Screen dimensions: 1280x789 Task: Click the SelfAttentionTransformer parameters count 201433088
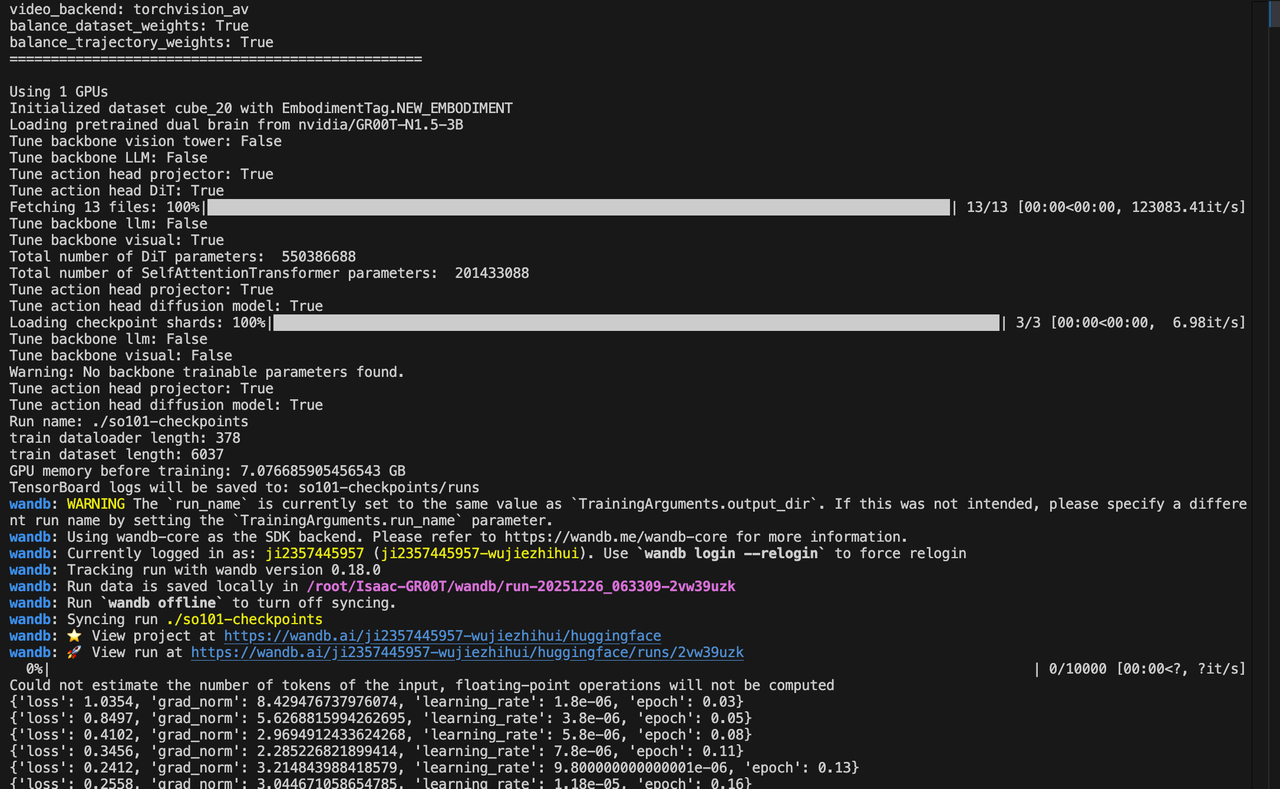(x=492, y=273)
